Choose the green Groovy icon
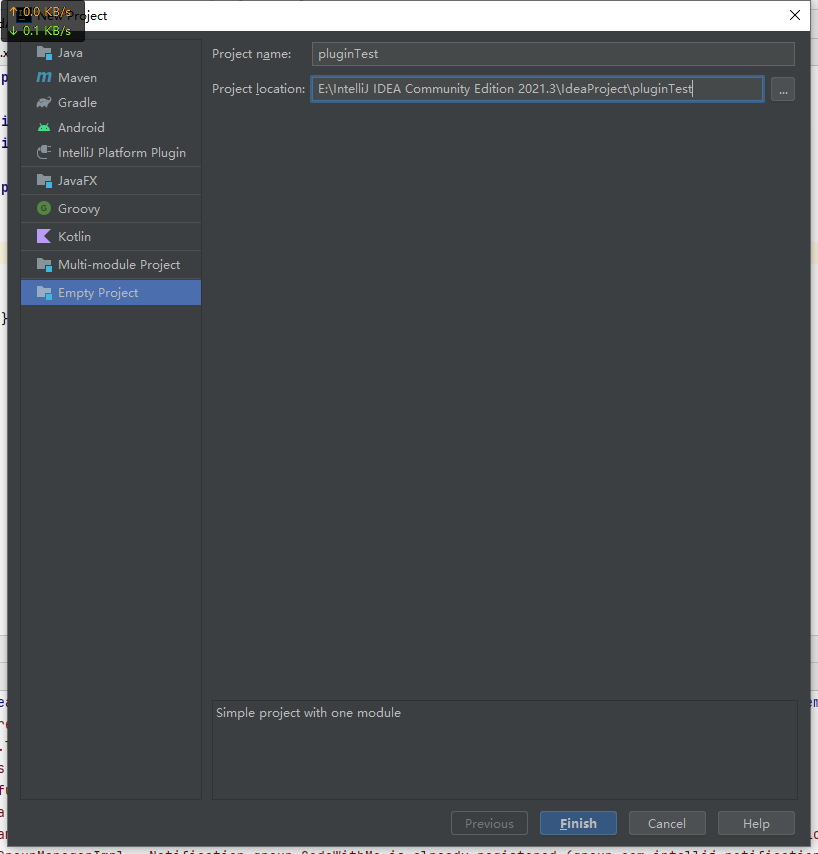 [x=44, y=208]
